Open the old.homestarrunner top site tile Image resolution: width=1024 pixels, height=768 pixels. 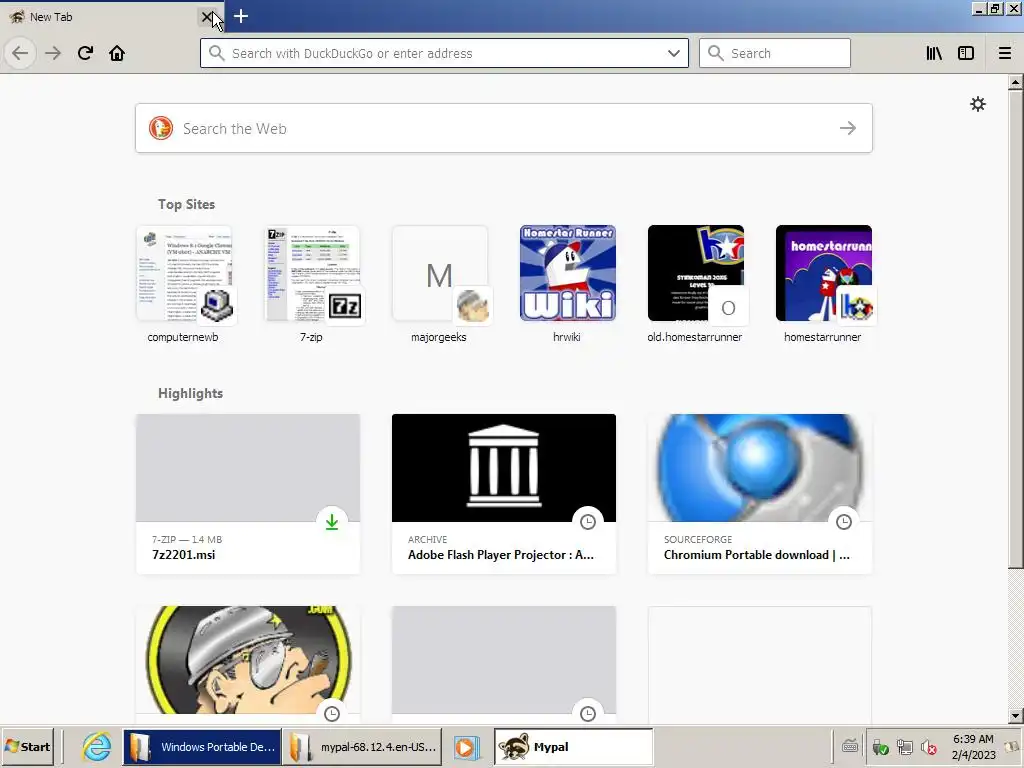pyautogui.click(x=695, y=284)
